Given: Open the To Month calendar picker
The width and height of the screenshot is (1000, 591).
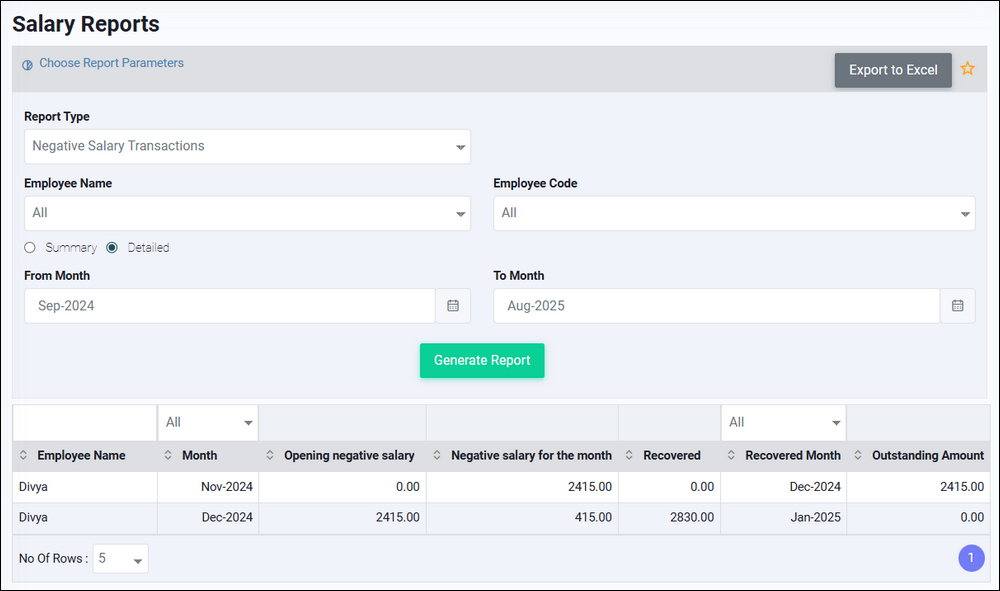Looking at the screenshot, I should (x=957, y=306).
